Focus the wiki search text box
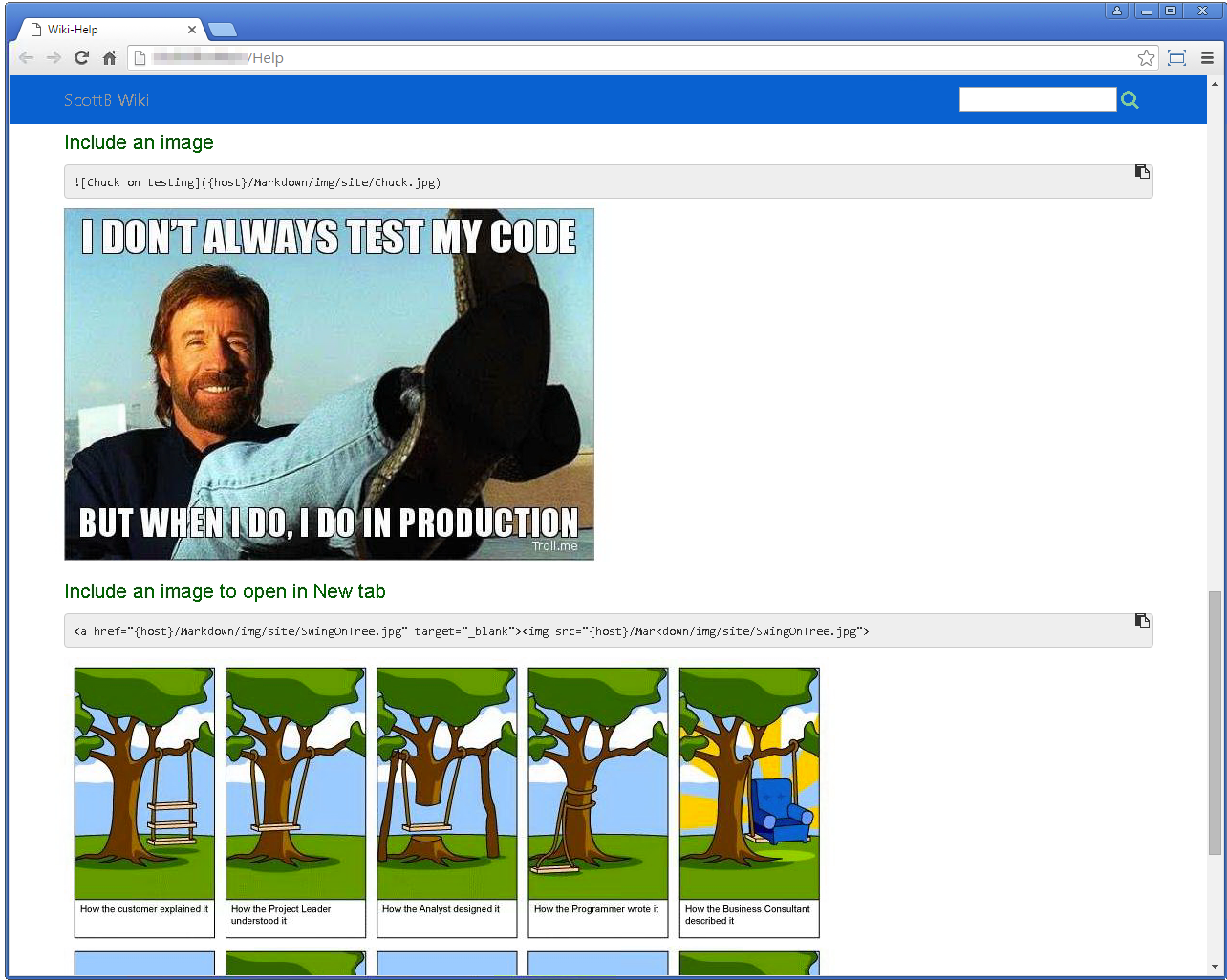This screenshot has height=980, width=1227. 1037,99
